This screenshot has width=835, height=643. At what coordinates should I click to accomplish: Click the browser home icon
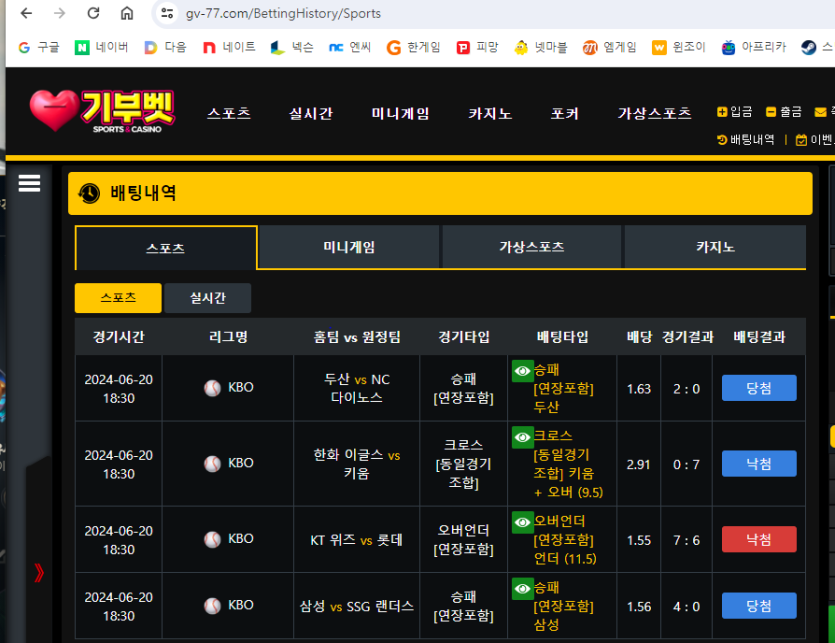(127, 14)
